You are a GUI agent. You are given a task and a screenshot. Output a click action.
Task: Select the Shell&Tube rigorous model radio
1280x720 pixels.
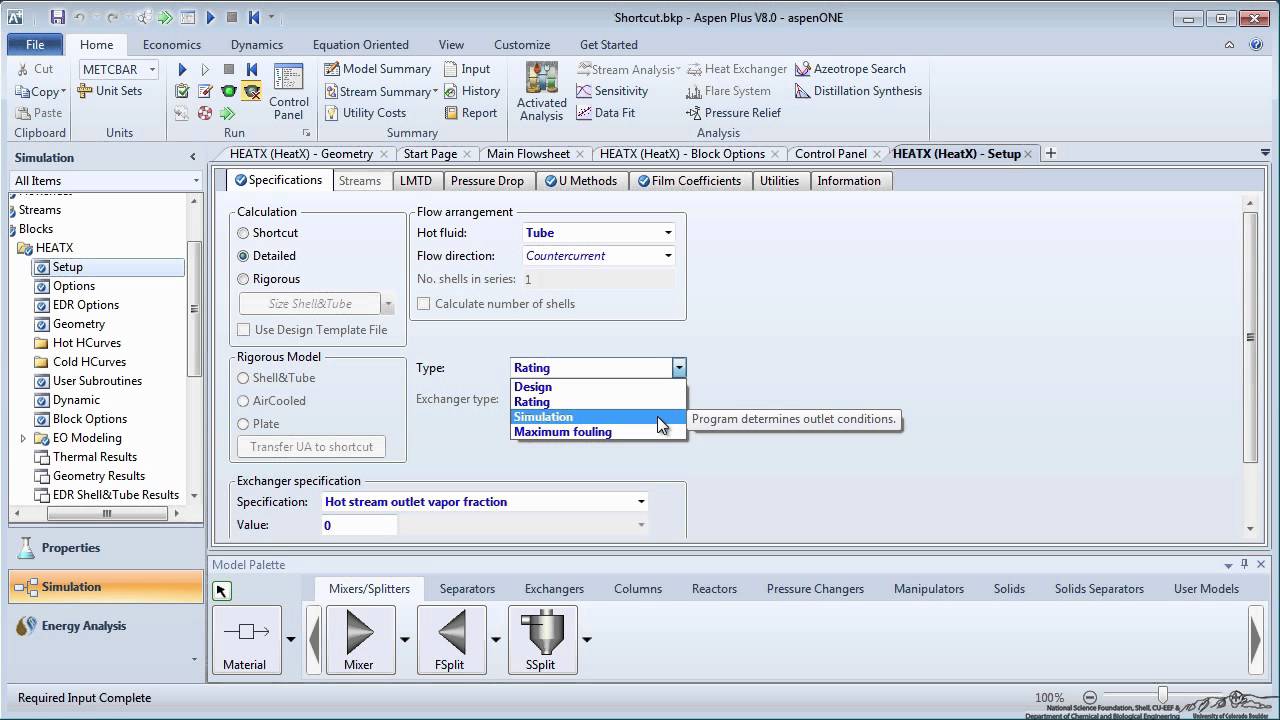click(243, 378)
